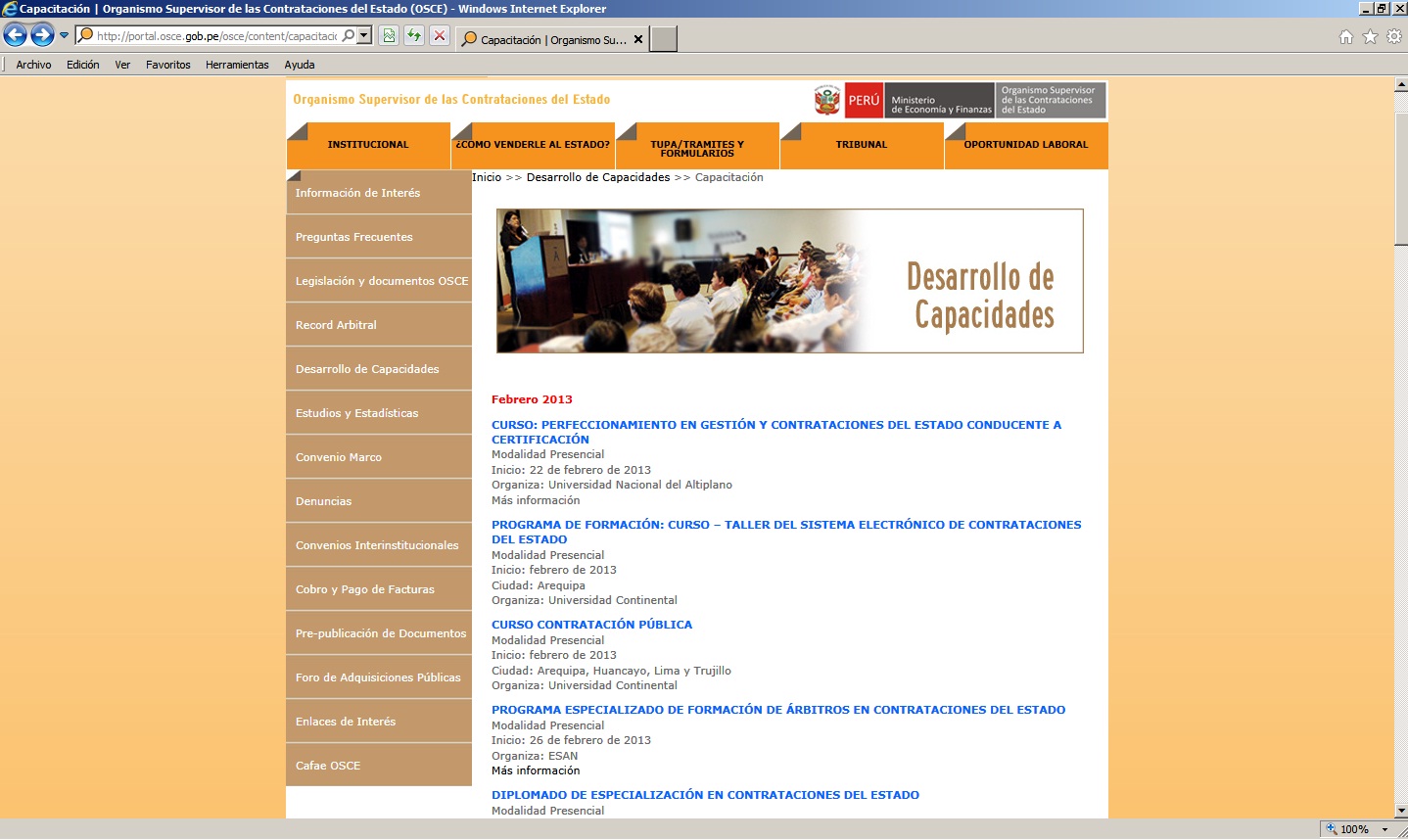Viewport: 1408px width, 840px height.
Task: Open the OPORTUNIDAD LABORAL navigation tab
Action: pos(1026,145)
